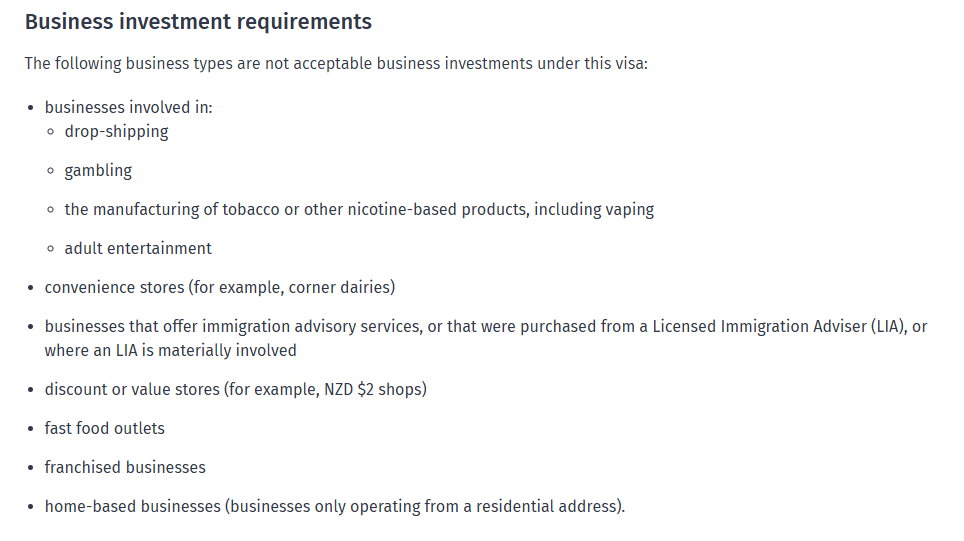This screenshot has height=541, width=964.
Task: Click the Business investment requirements heading
Action: (x=198, y=22)
